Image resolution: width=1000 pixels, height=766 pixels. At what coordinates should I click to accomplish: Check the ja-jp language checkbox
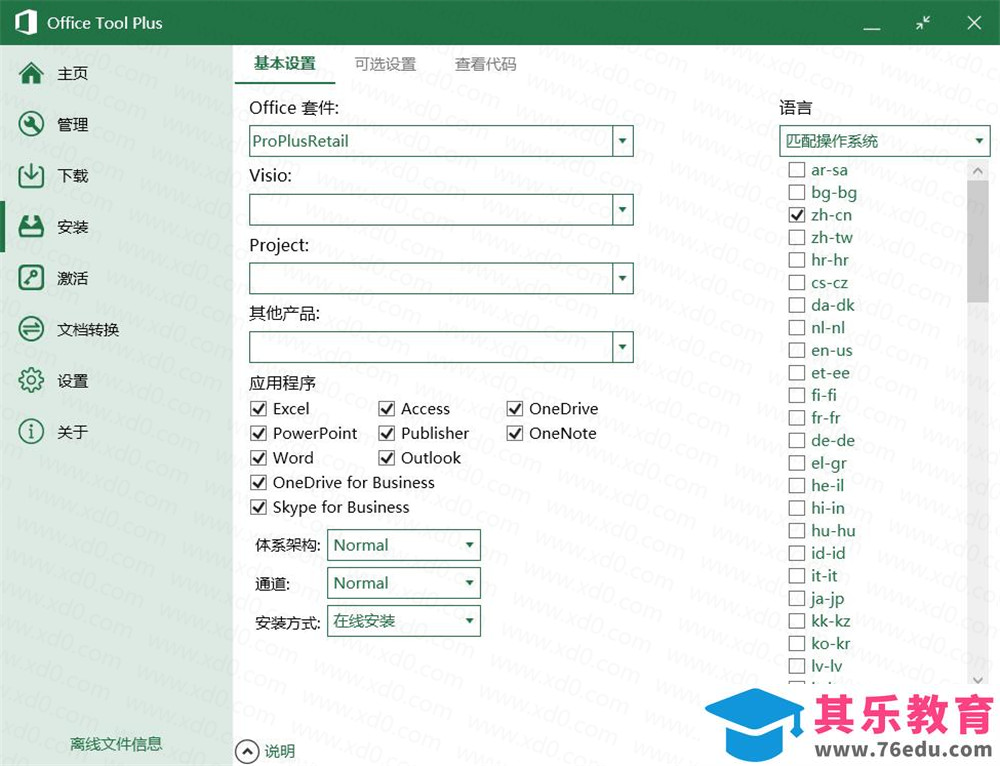pyautogui.click(x=797, y=598)
